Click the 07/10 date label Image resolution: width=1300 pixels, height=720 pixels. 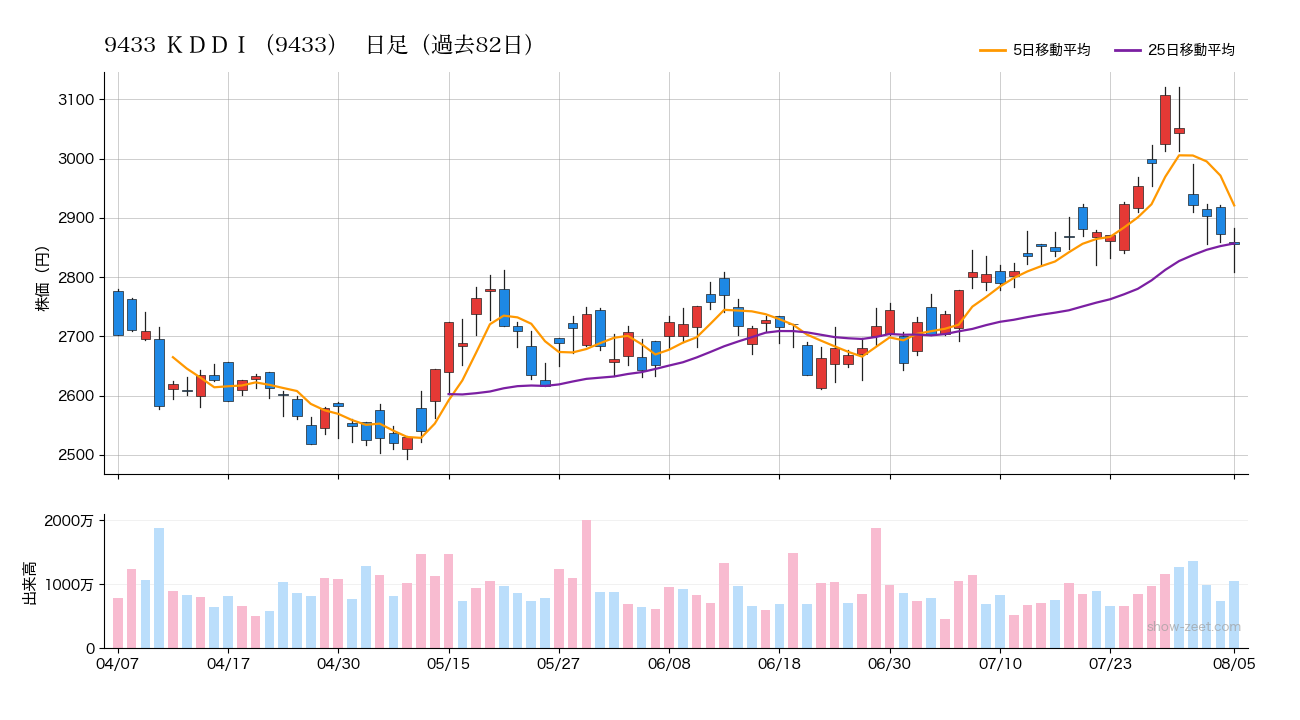tap(1000, 663)
